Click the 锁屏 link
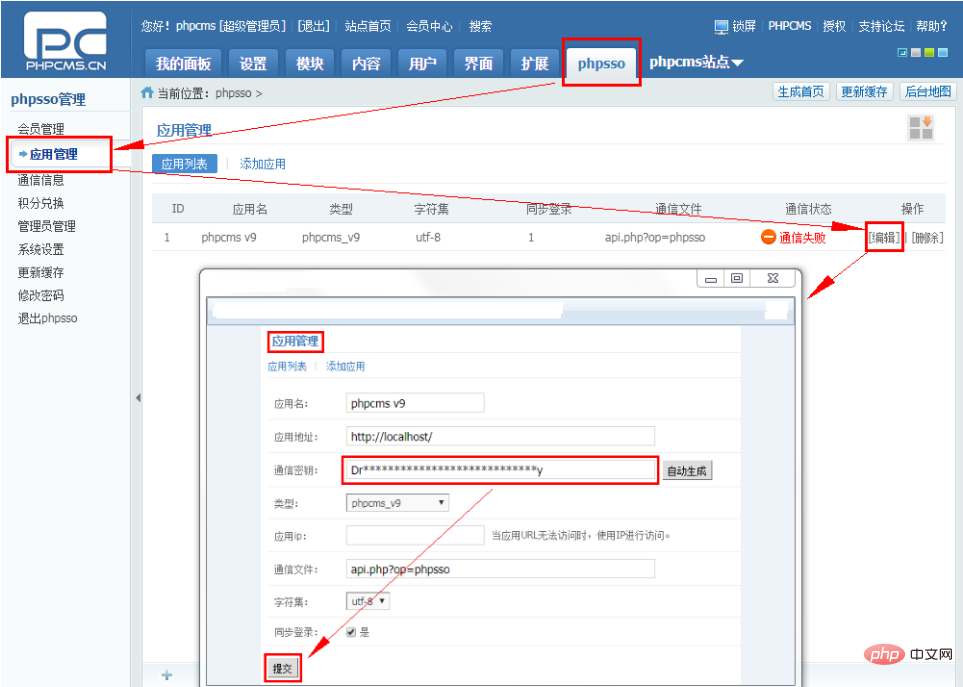The width and height of the screenshot is (963, 687). (x=744, y=26)
